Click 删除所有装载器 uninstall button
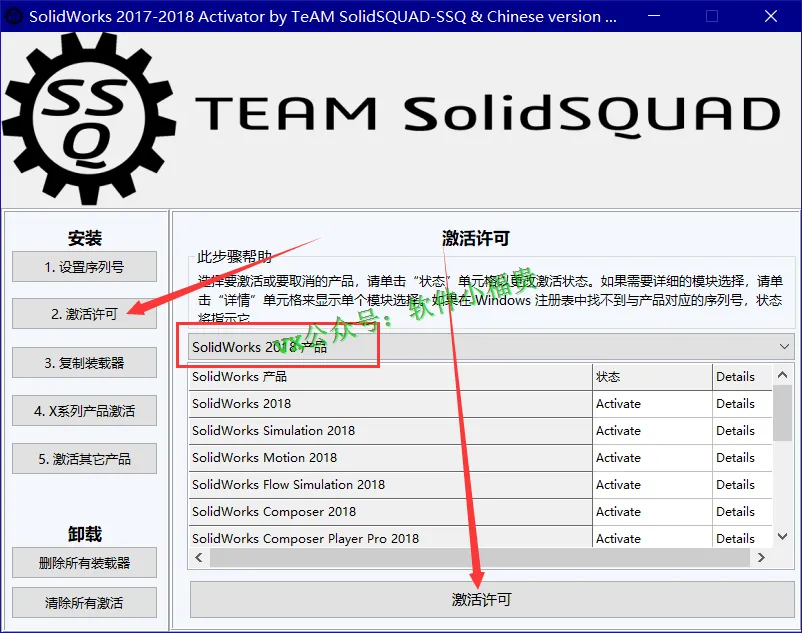Screen dimensions: 802x633 coord(84,562)
